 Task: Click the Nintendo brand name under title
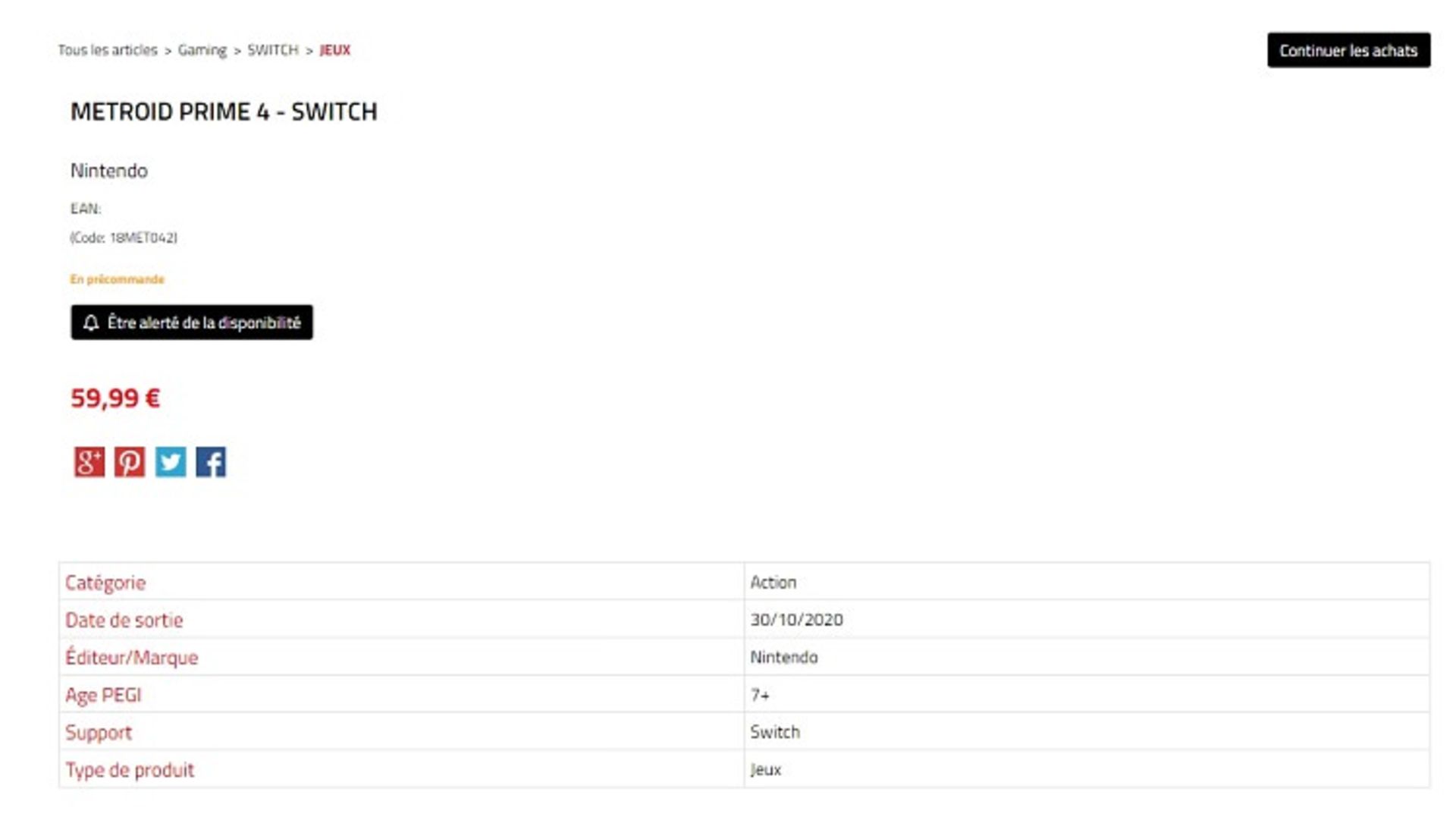(x=109, y=171)
